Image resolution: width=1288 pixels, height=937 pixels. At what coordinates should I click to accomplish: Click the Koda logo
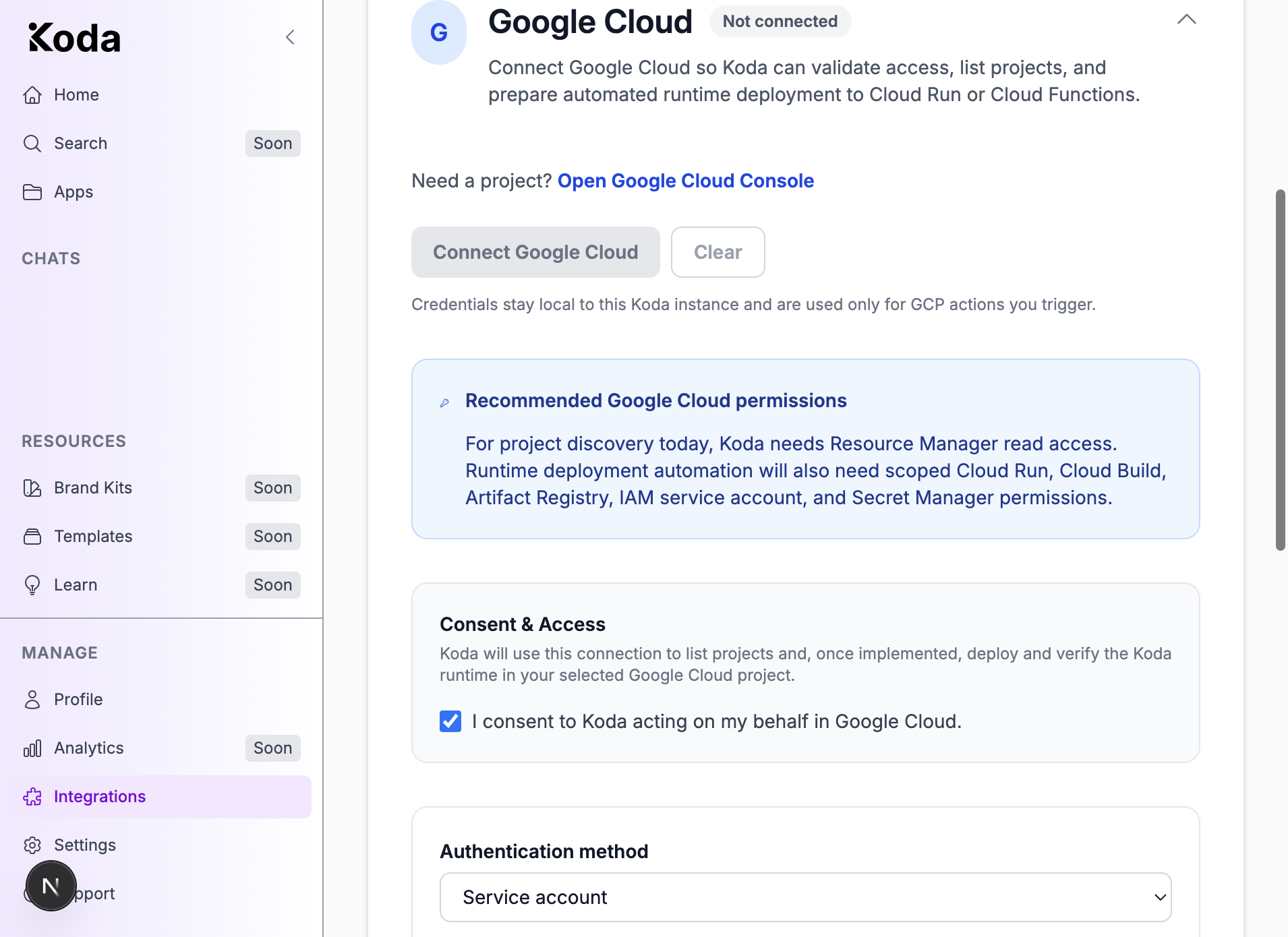point(74,38)
